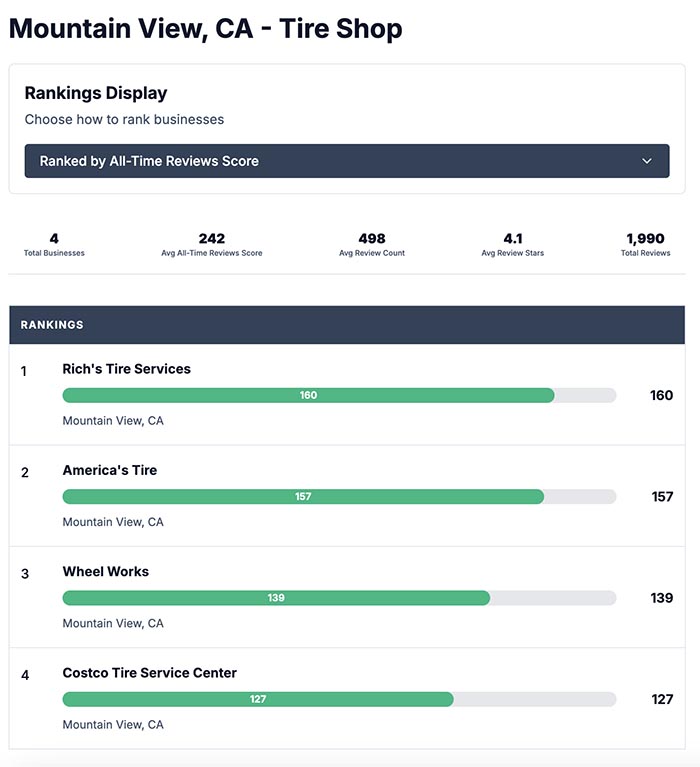Select the Wheel Works business name
This screenshot has height=767, width=700.
pos(105,572)
